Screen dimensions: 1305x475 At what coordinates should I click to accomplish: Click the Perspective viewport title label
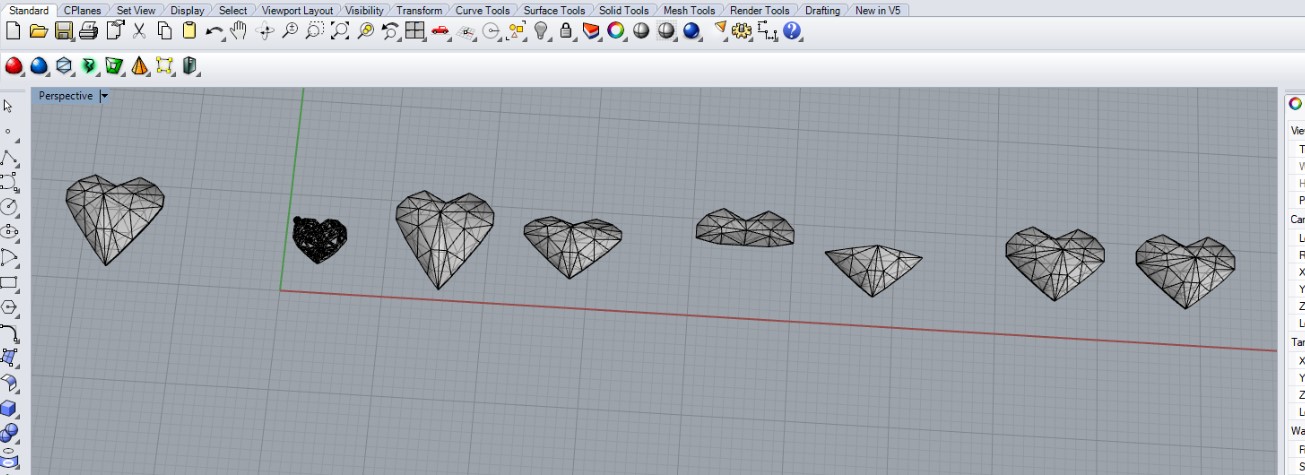click(x=66, y=96)
